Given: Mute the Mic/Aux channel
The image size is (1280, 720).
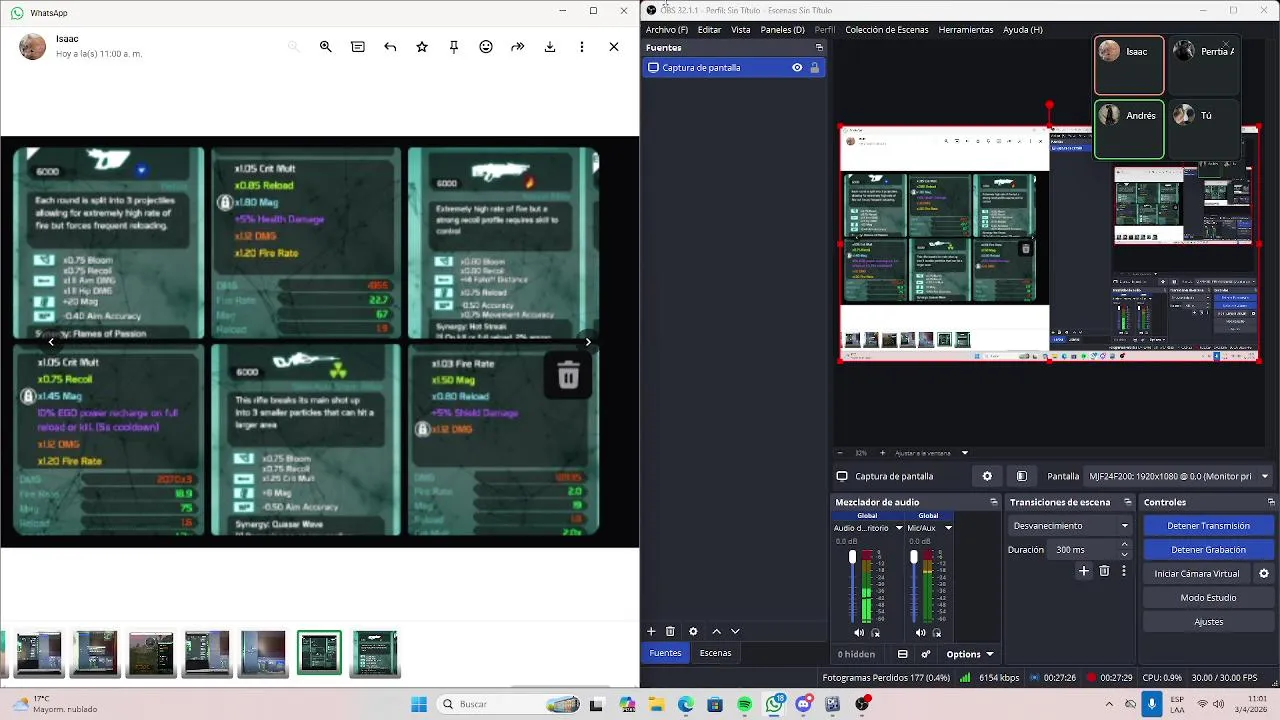Looking at the screenshot, I should [920, 633].
